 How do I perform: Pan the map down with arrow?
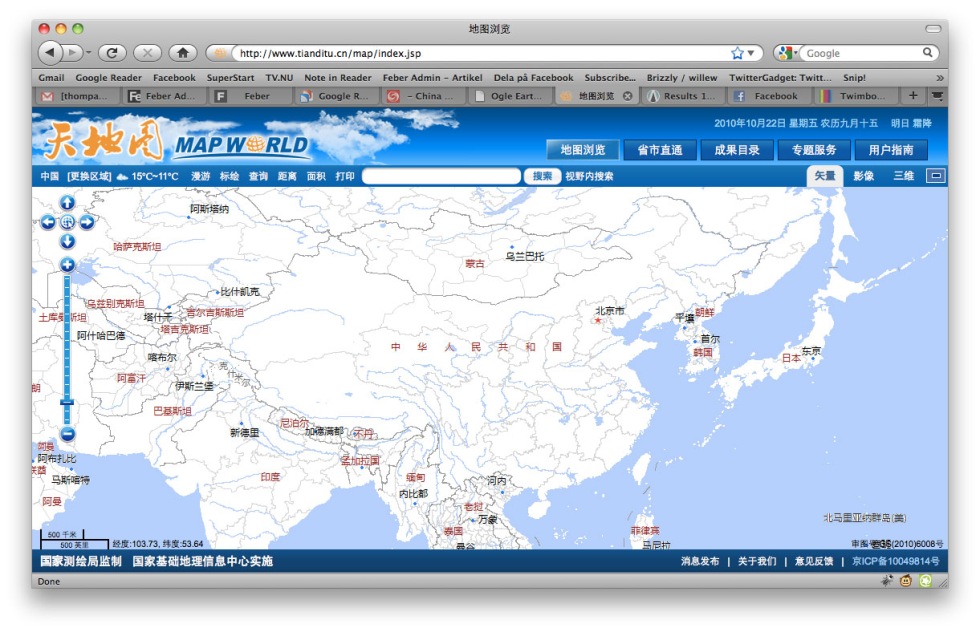coord(67,242)
